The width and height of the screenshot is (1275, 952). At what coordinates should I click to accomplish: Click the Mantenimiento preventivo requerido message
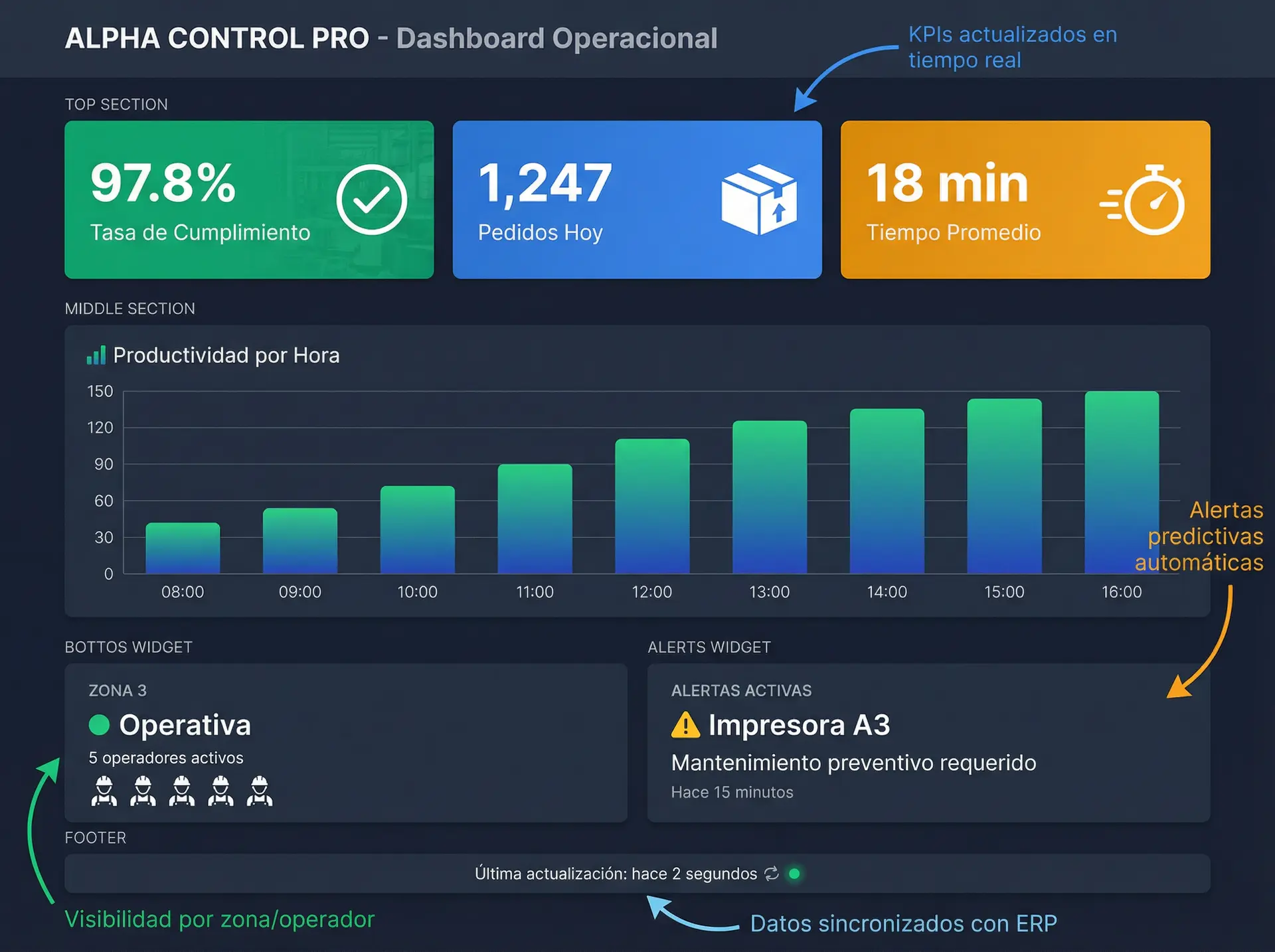pyautogui.click(x=853, y=763)
